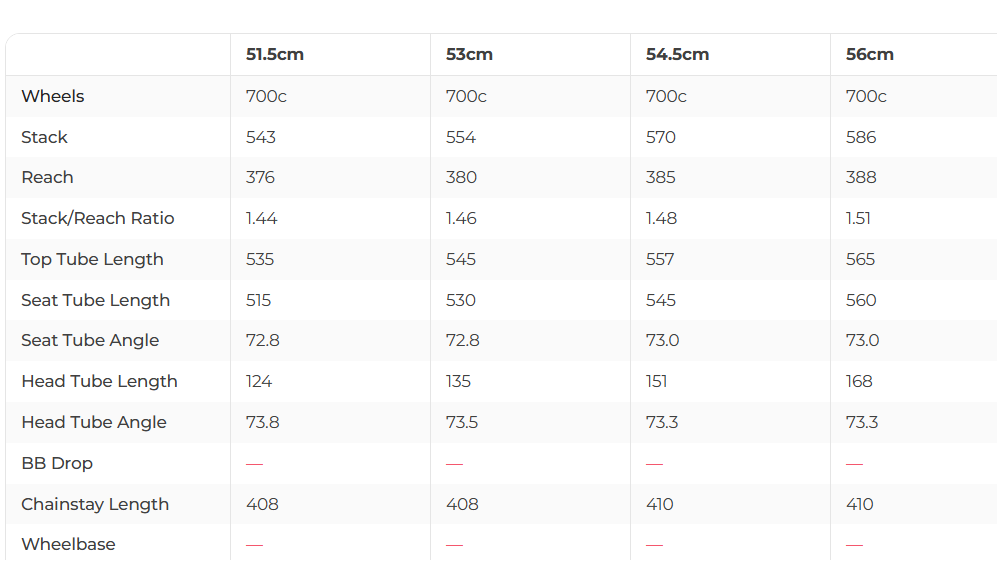The width and height of the screenshot is (997, 561).
Task: Click the BB Drop row label
Action: pos(57,464)
